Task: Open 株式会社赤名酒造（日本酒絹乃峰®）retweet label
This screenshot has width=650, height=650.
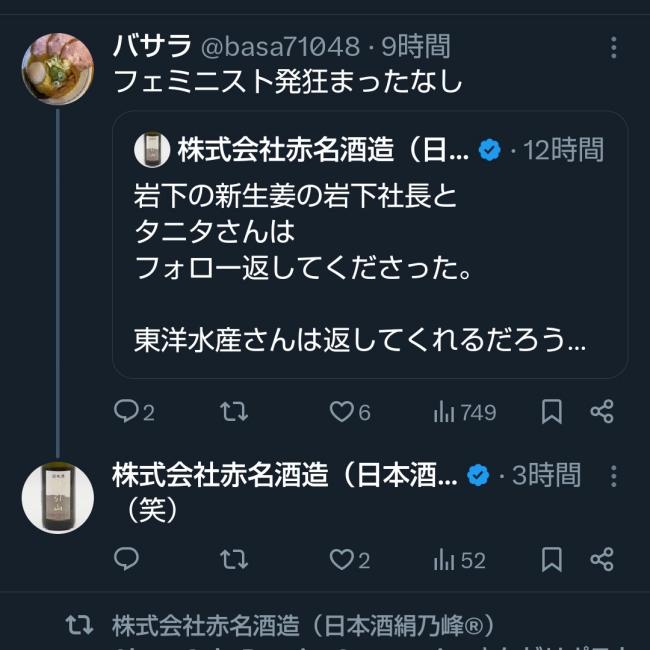Action: (303, 625)
